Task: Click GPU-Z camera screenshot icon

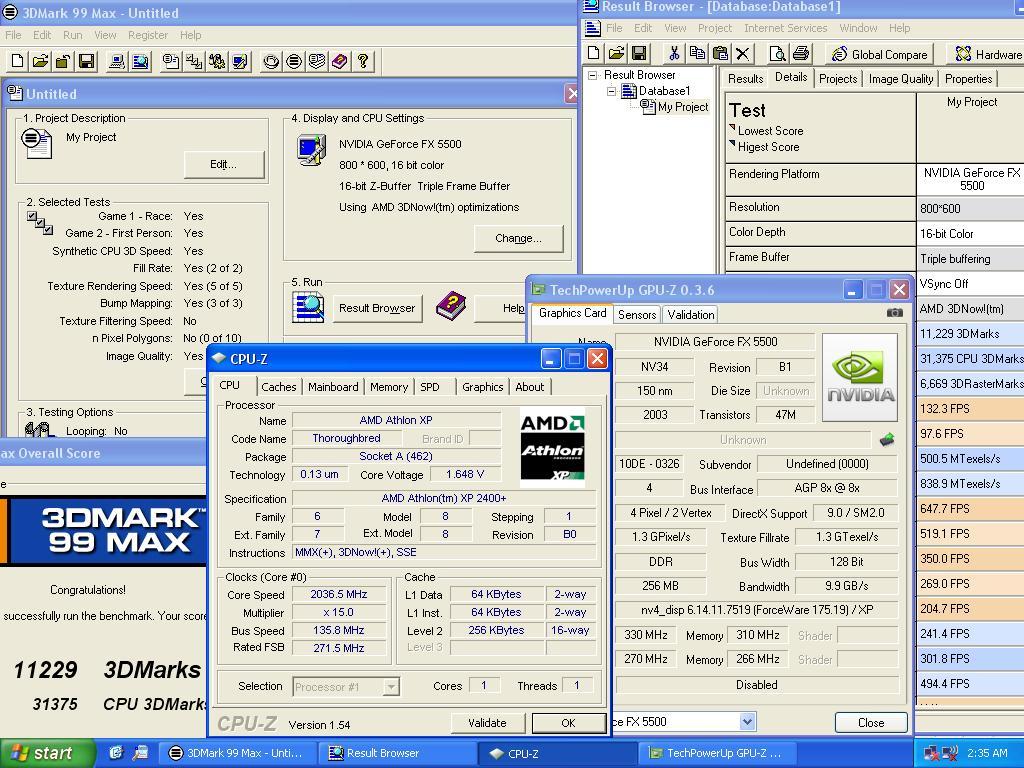Action: point(895,313)
